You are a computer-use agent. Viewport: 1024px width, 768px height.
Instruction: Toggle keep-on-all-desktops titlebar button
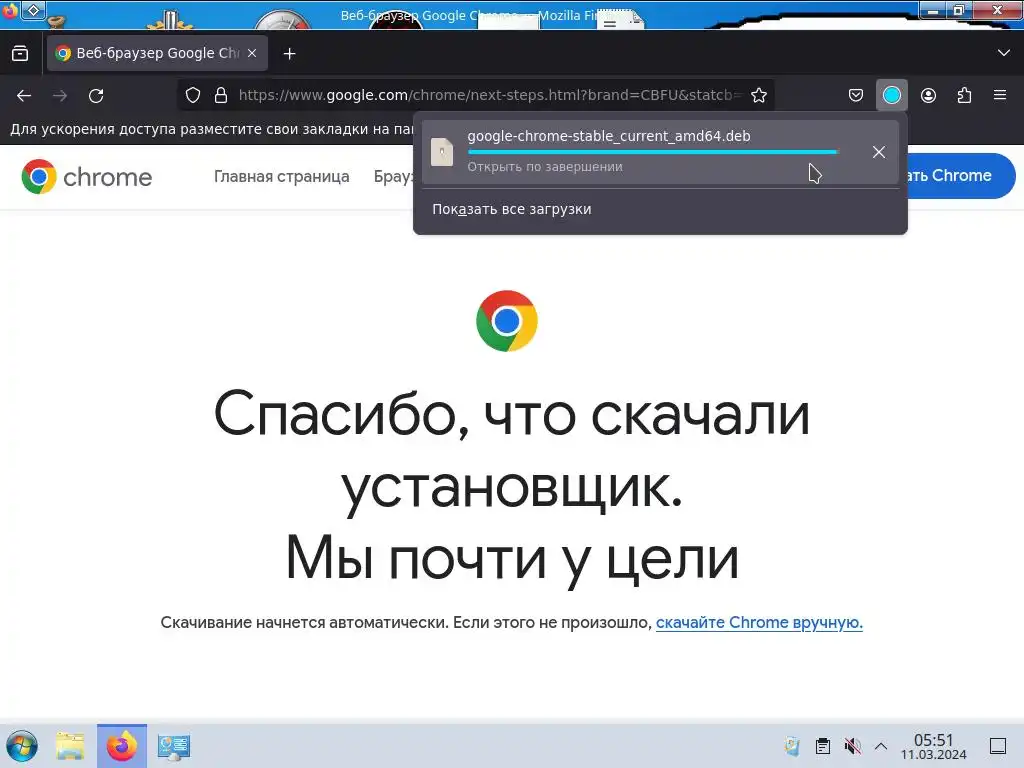pyautogui.click(x=33, y=10)
